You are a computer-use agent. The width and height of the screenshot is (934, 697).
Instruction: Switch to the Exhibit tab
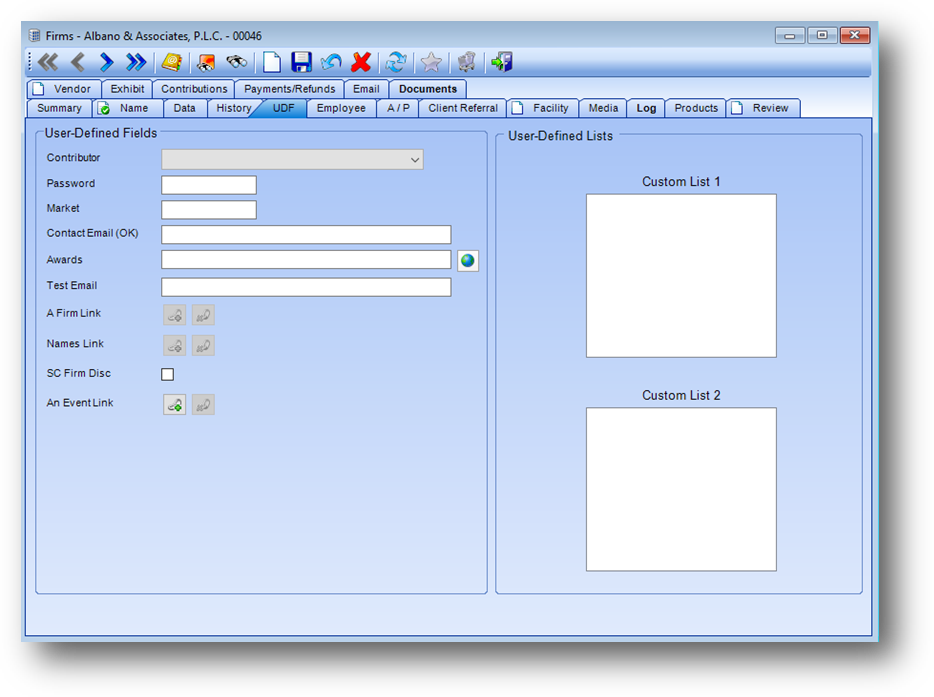127,89
